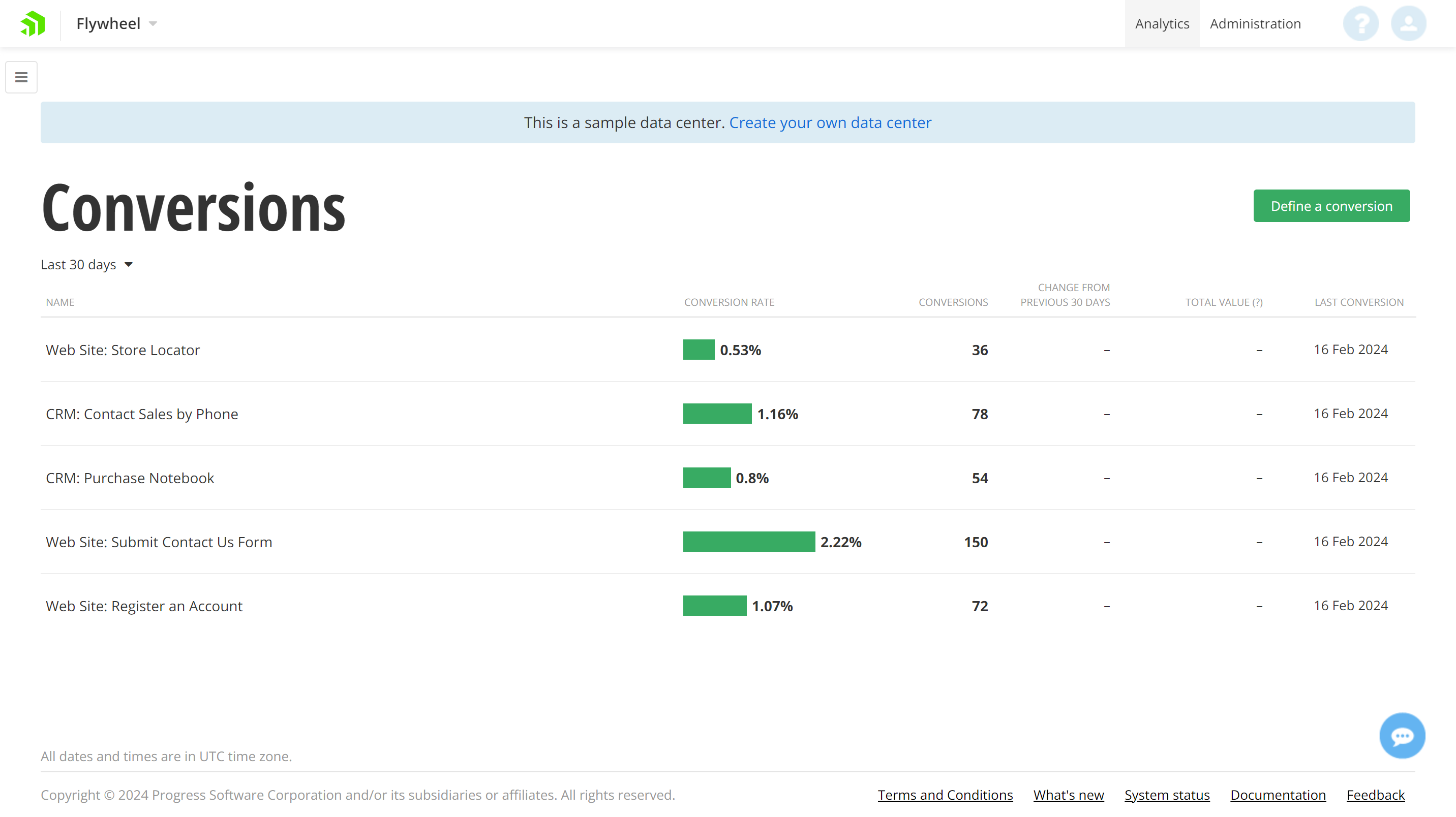Open Web Site: Store Locator conversion
The image size is (1456, 817).
123,350
